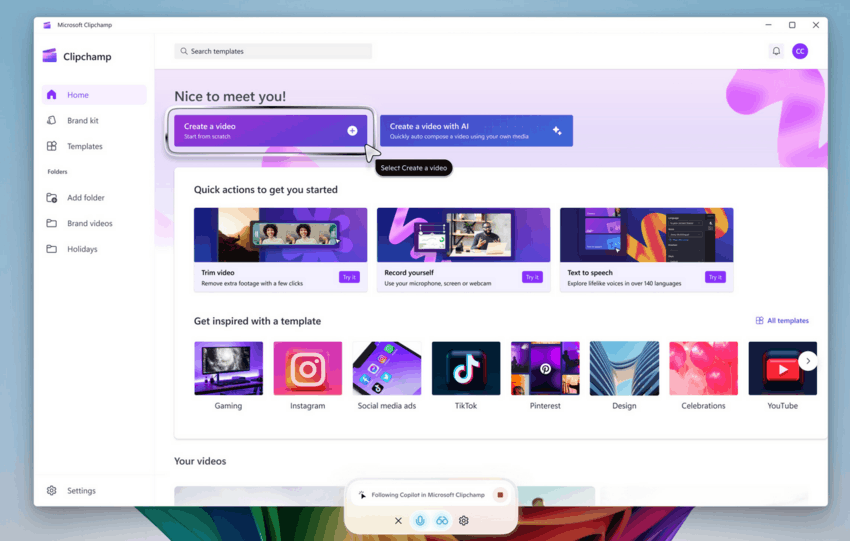Click the All templates grid icon
Viewport: 850px width, 541px height.
tap(759, 320)
